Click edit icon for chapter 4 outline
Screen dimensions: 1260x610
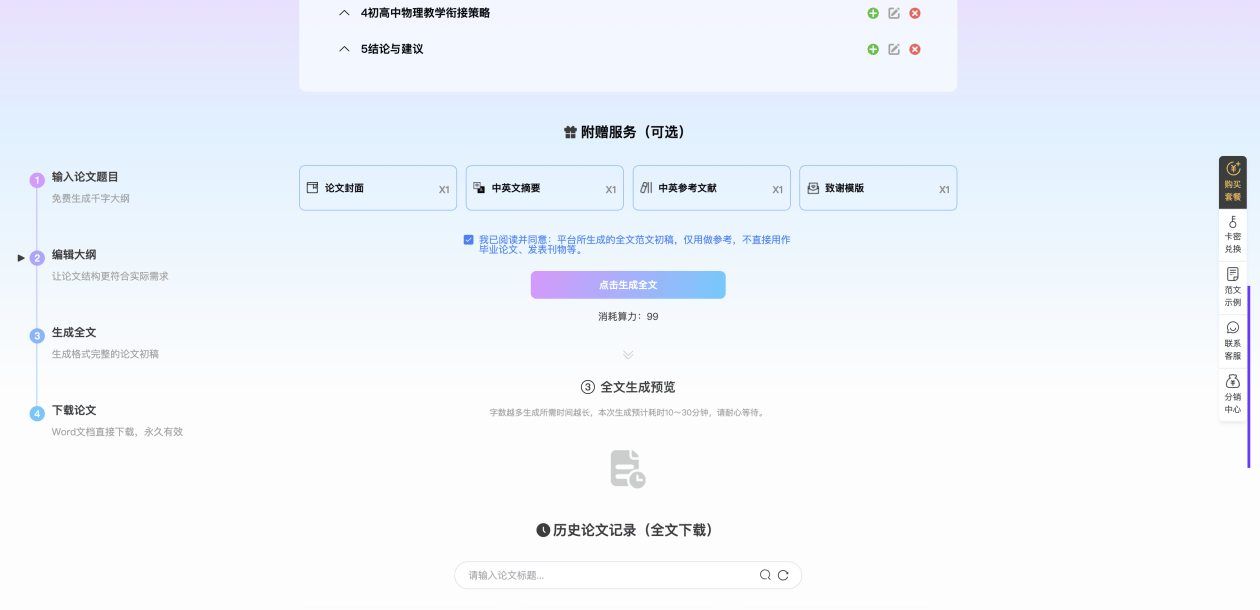(894, 13)
